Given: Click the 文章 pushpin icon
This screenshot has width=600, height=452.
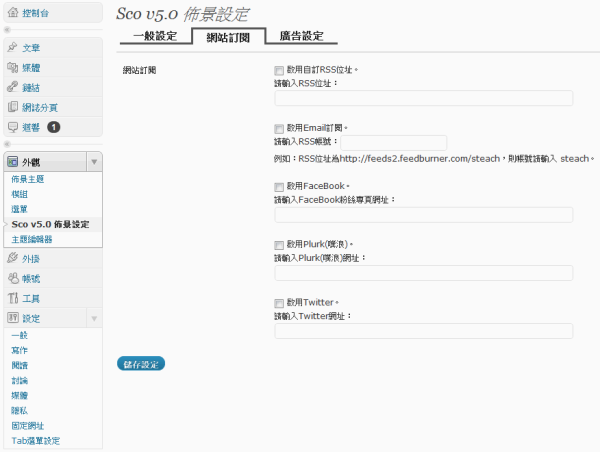Looking at the screenshot, I should (x=13, y=47).
